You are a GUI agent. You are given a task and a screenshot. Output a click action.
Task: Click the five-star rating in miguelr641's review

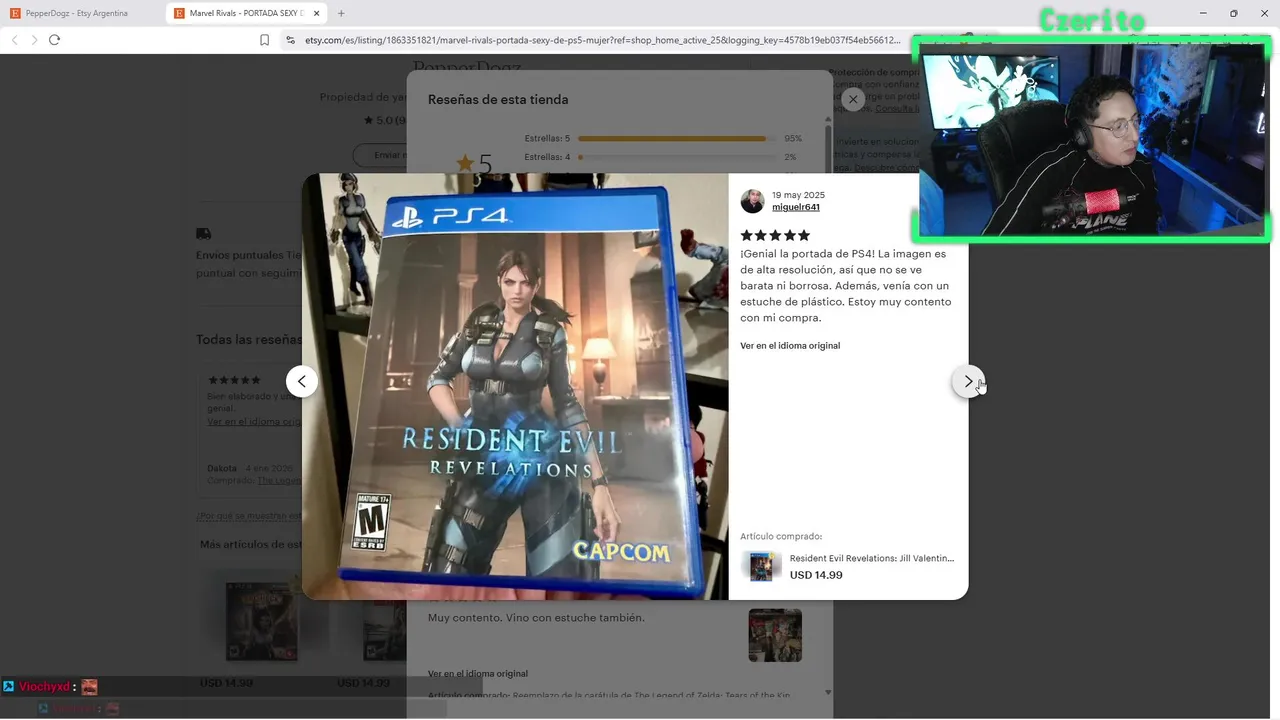tap(775, 235)
